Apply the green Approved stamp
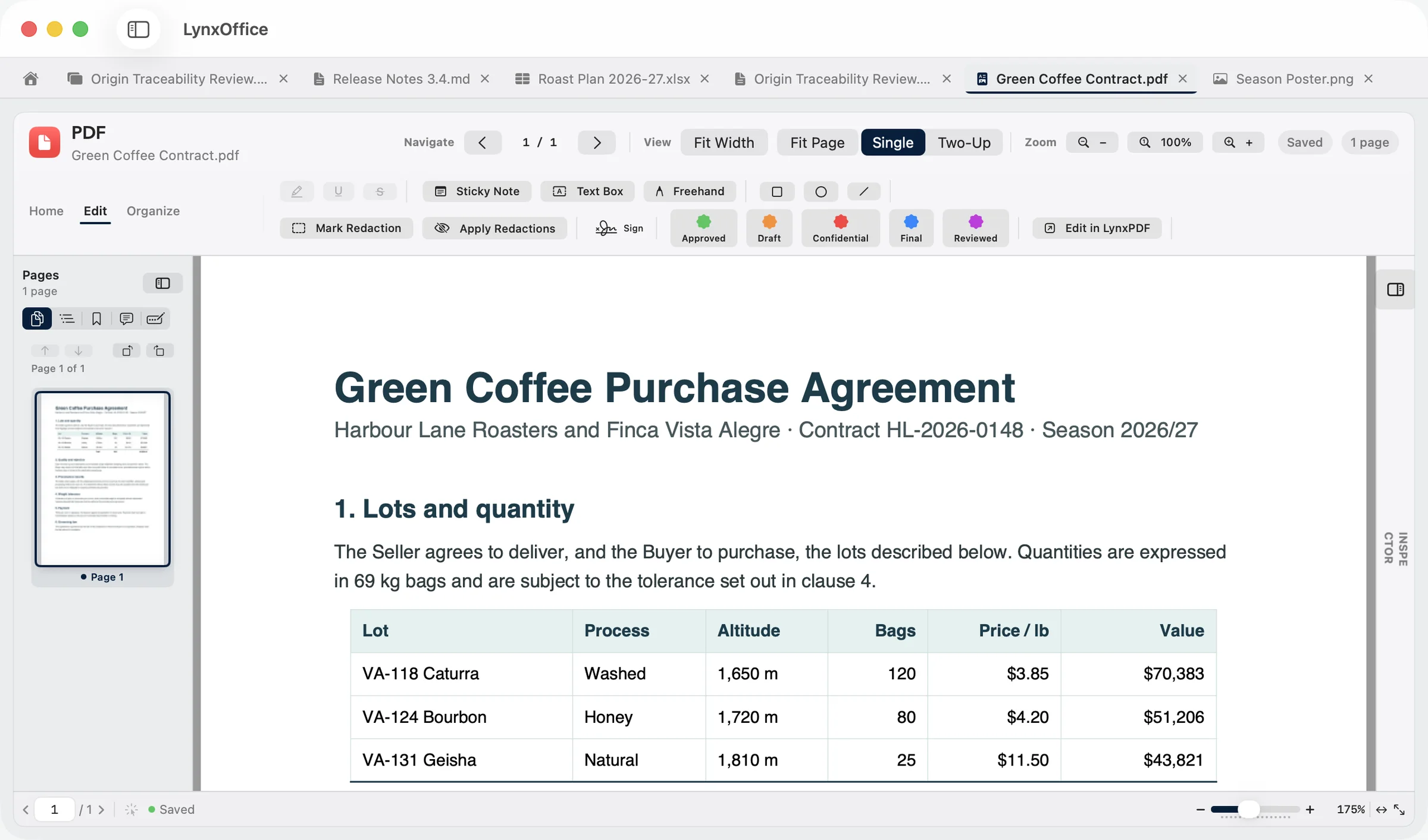 [x=703, y=228]
